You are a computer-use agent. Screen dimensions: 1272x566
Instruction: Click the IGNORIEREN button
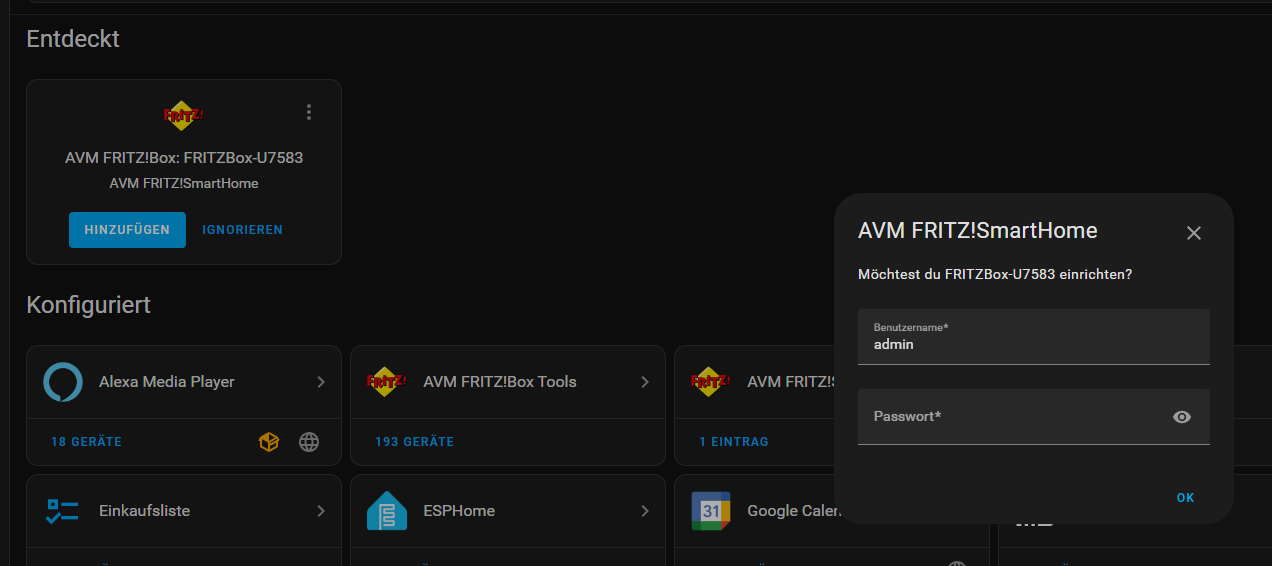(243, 229)
